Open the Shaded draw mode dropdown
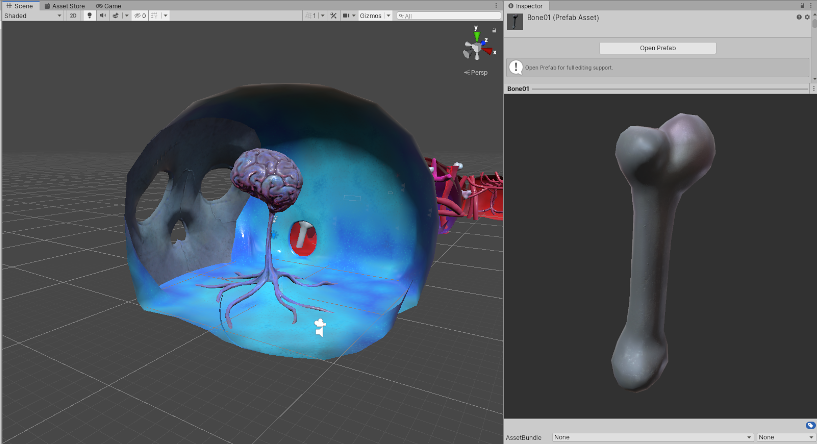The height and width of the screenshot is (444, 817). pyautogui.click(x=32, y=16)
